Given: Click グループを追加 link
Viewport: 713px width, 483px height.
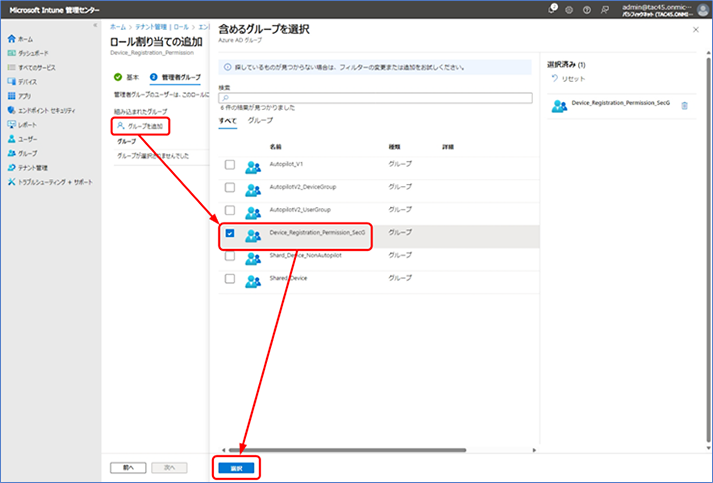Looking at the screenshot, I should click(x=140, y=126).
